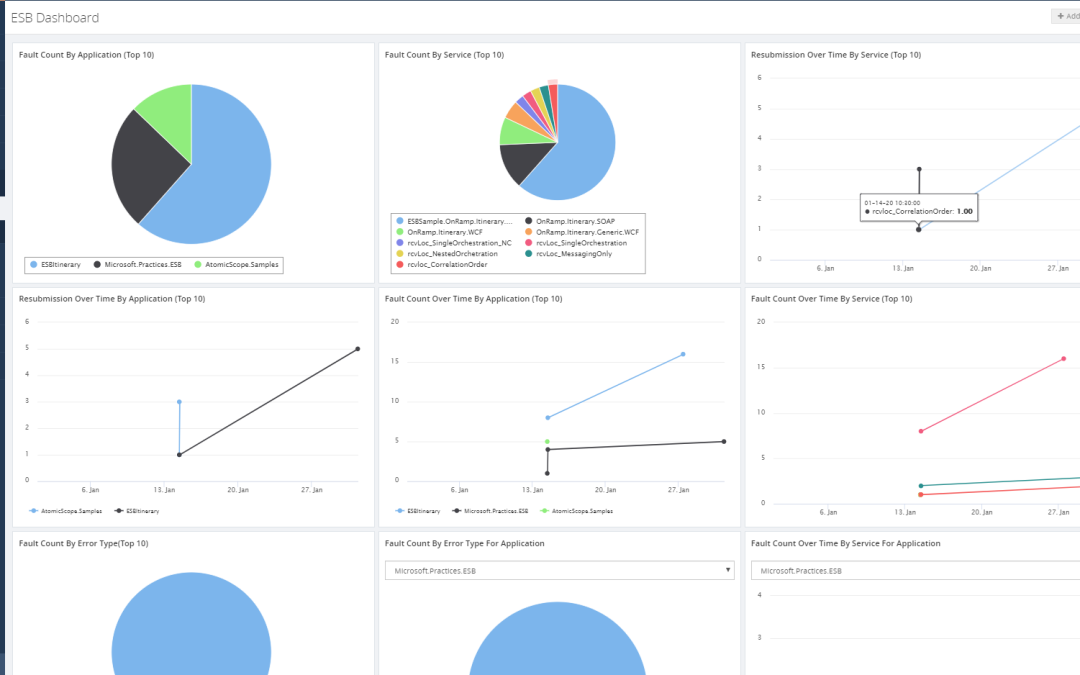Toggle AtomicScope.Samples series in resubmission line chart legend

[65, 511]
